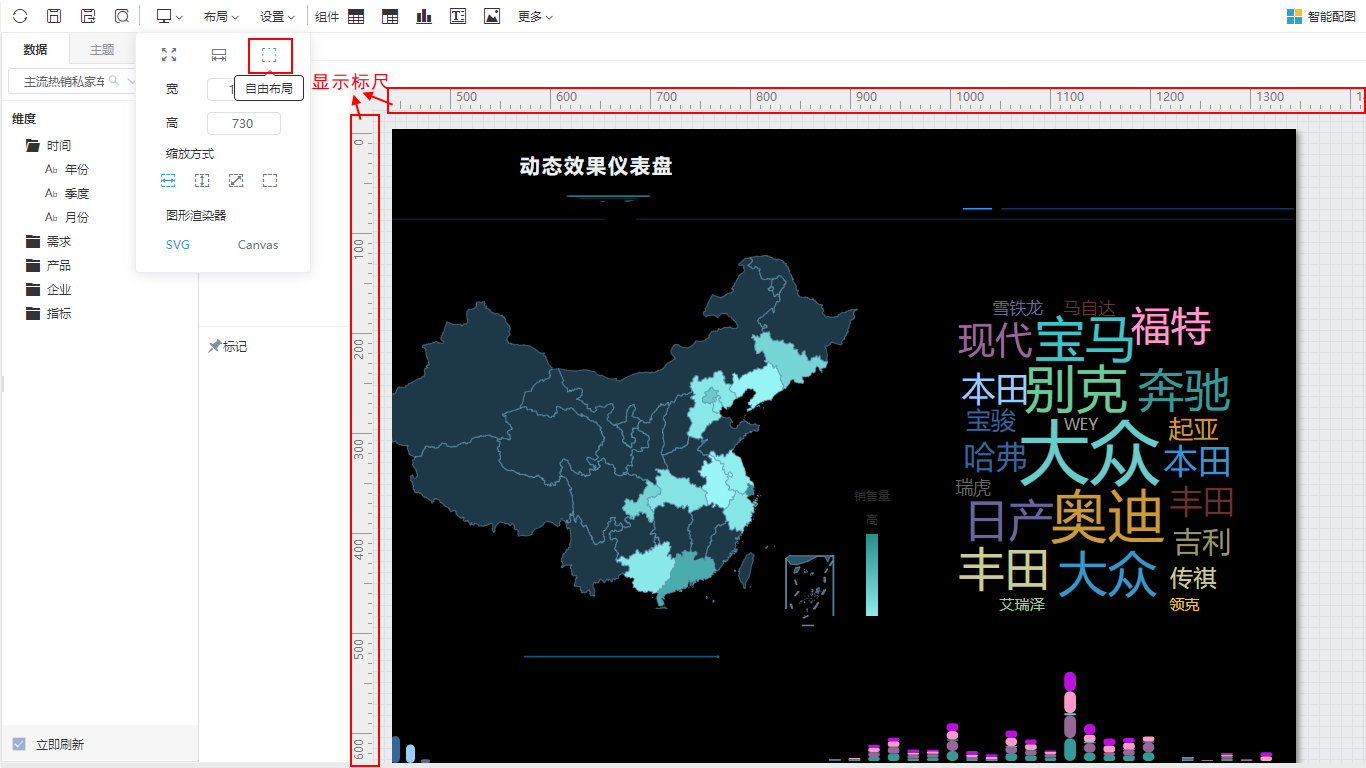Choose fit-height scaling mode icon

(x=202, y=181)
